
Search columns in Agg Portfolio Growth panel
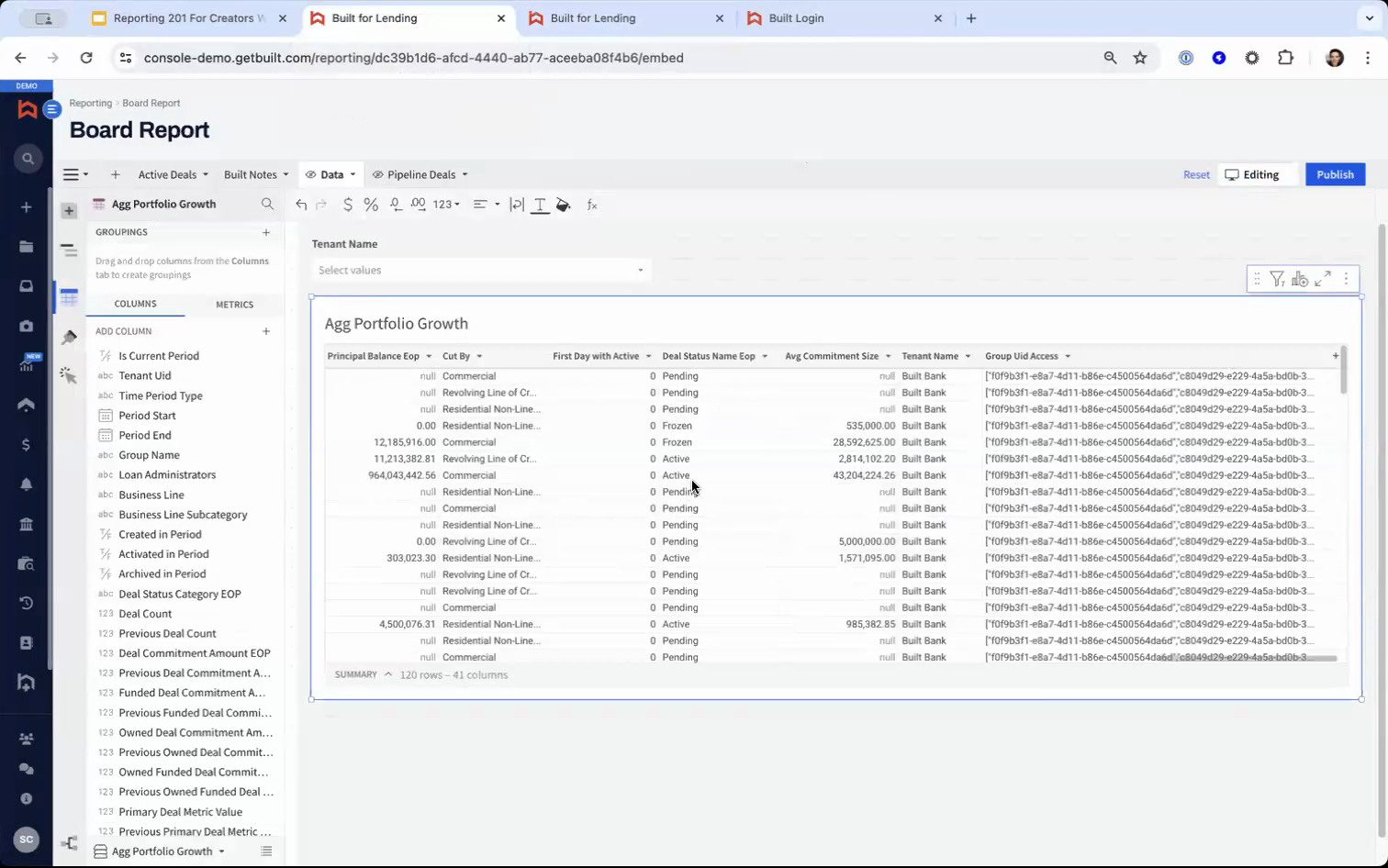coord(267,204)
